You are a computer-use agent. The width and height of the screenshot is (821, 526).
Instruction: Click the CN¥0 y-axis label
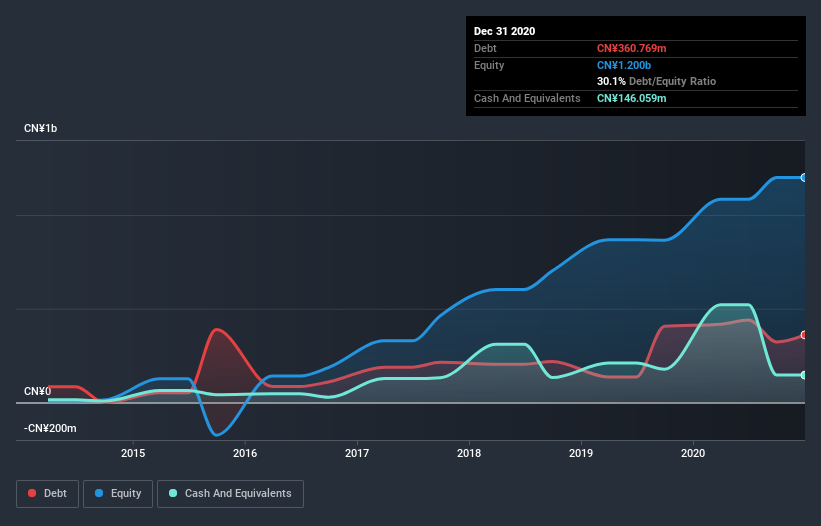click(x=37, y=391)
